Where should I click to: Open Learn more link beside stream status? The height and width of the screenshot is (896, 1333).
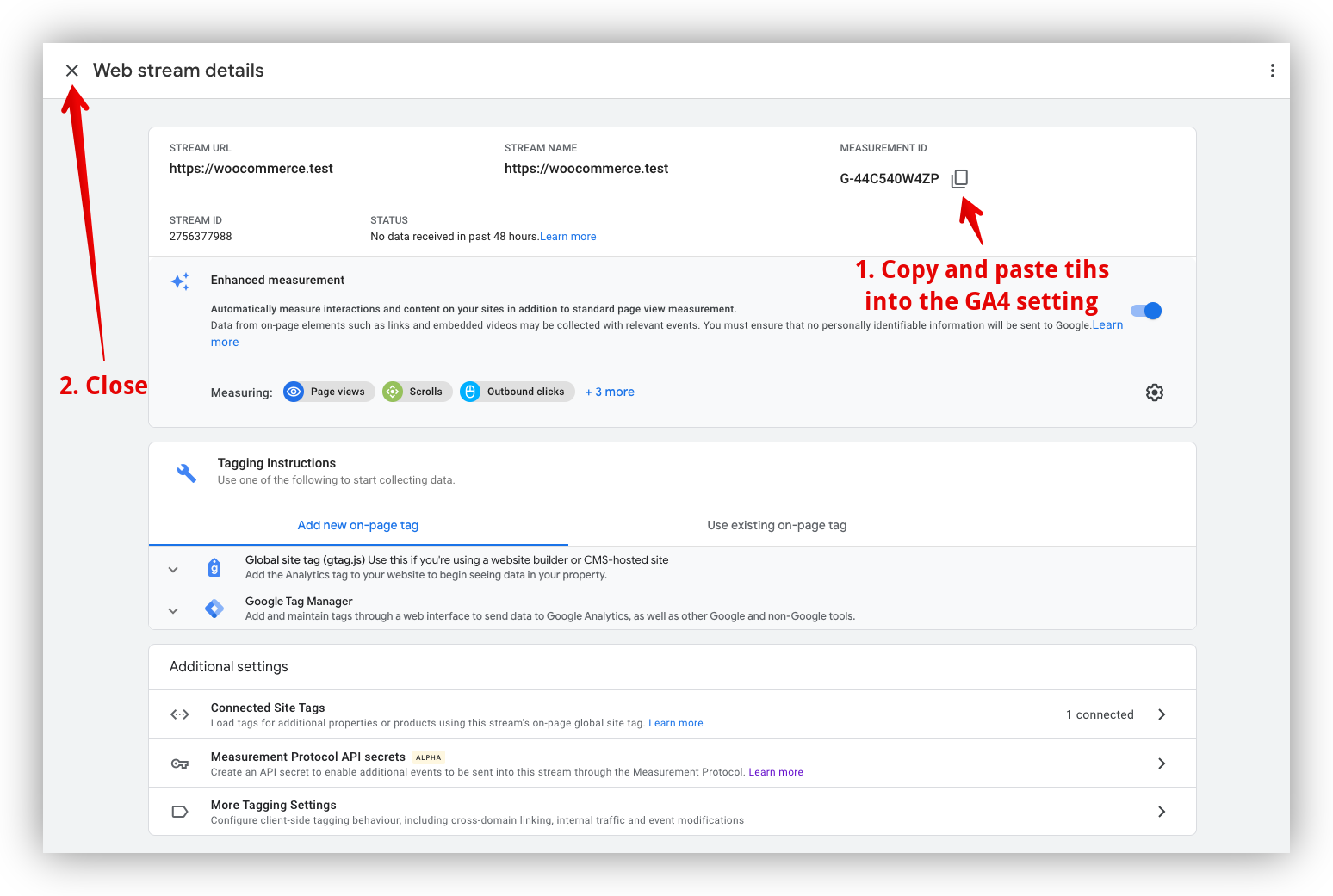(x=568, y=237)
